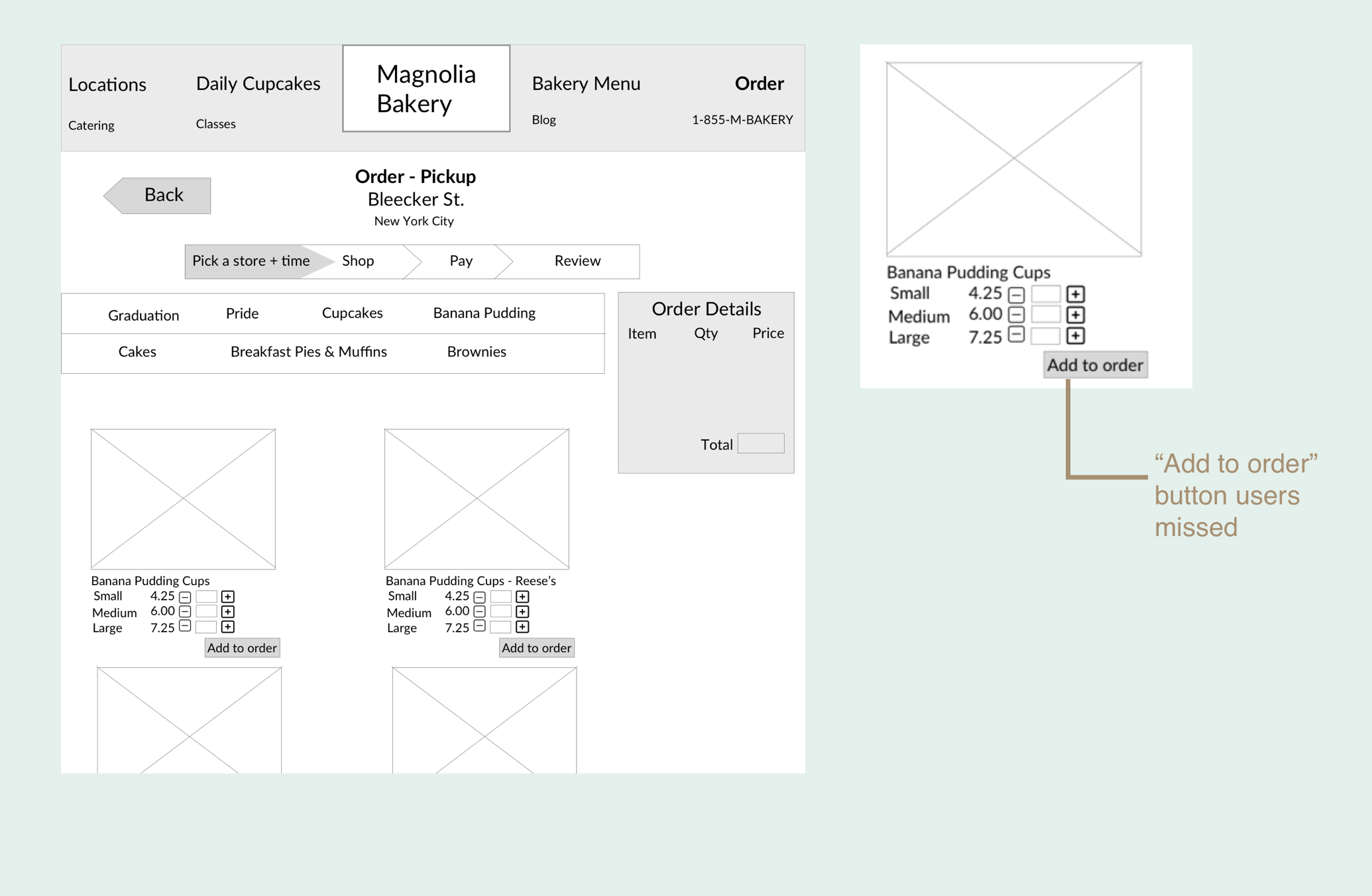Add Banana Pudding Cups to order

coord(242,647)
